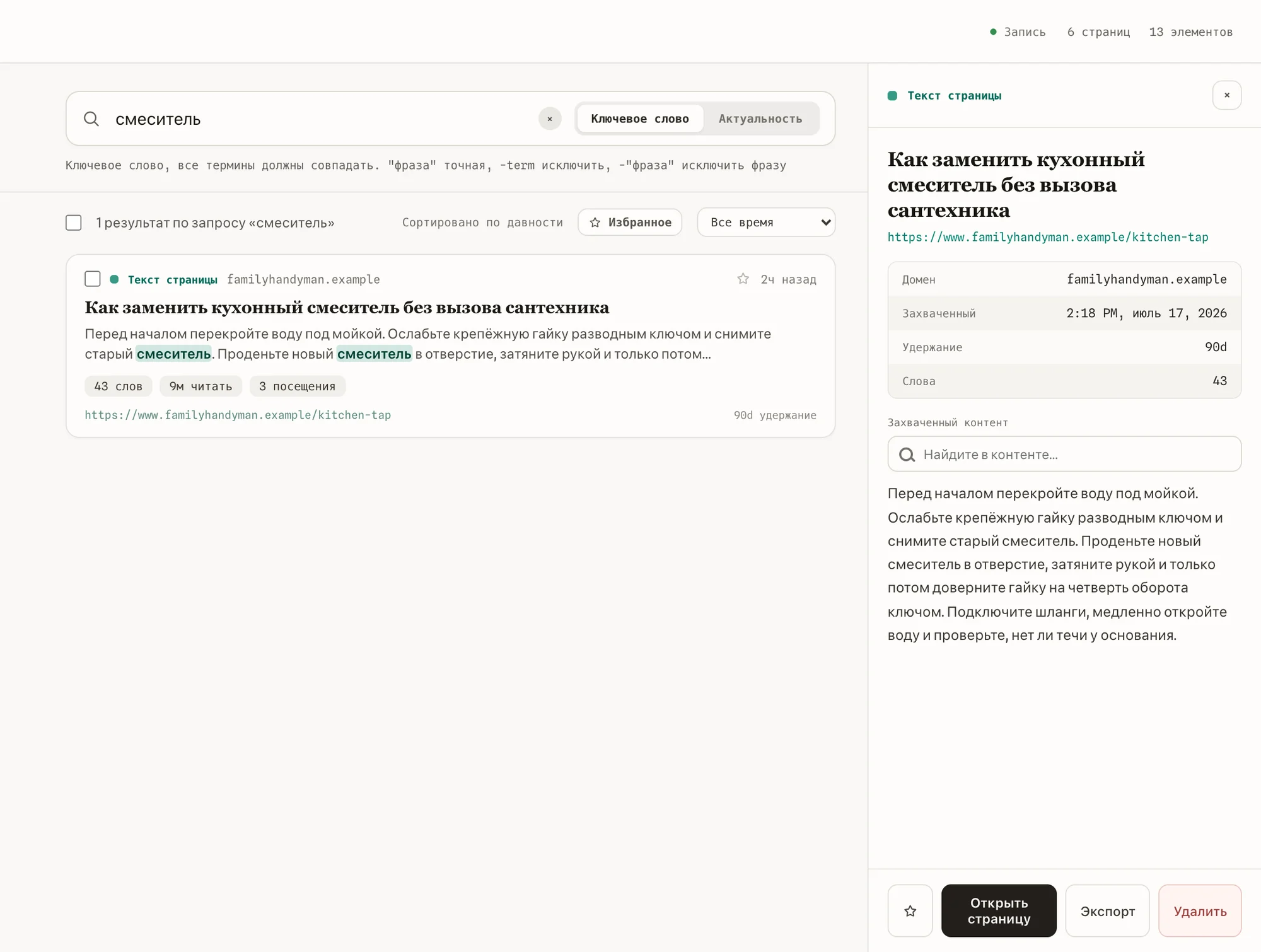This screenshot has width=1261, height=952.
Task: Check the familyhandyman.example result card checkbox
Action: (x=93, y=279)
